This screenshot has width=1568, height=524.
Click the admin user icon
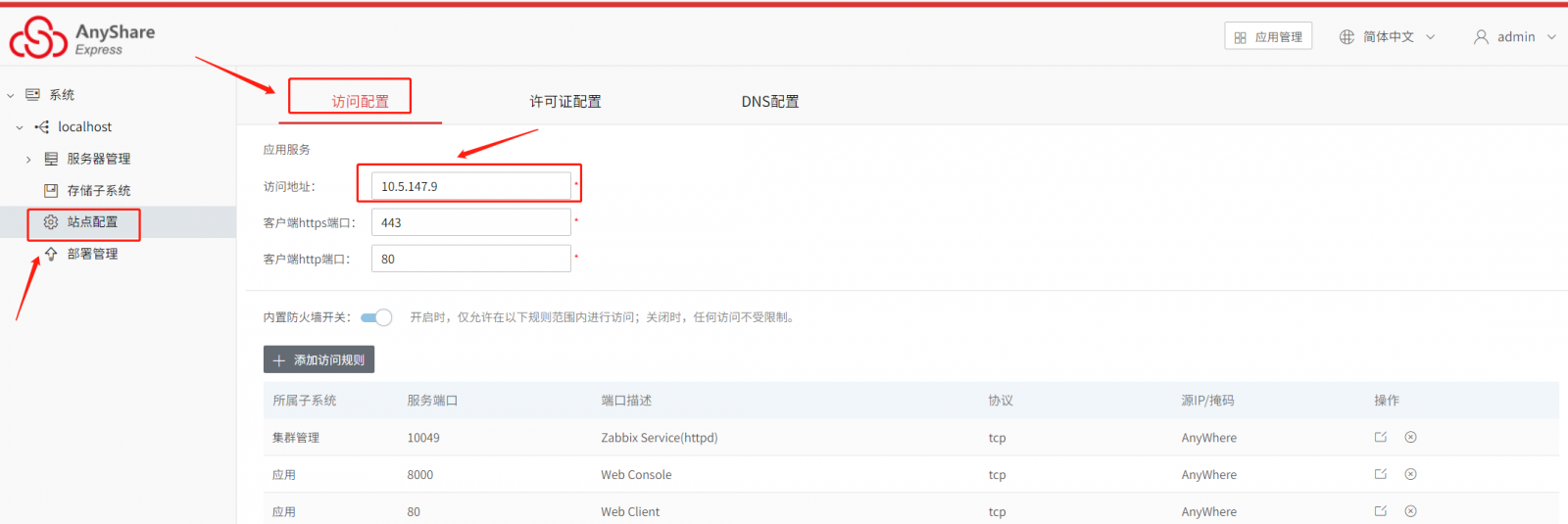(1481, 36)
